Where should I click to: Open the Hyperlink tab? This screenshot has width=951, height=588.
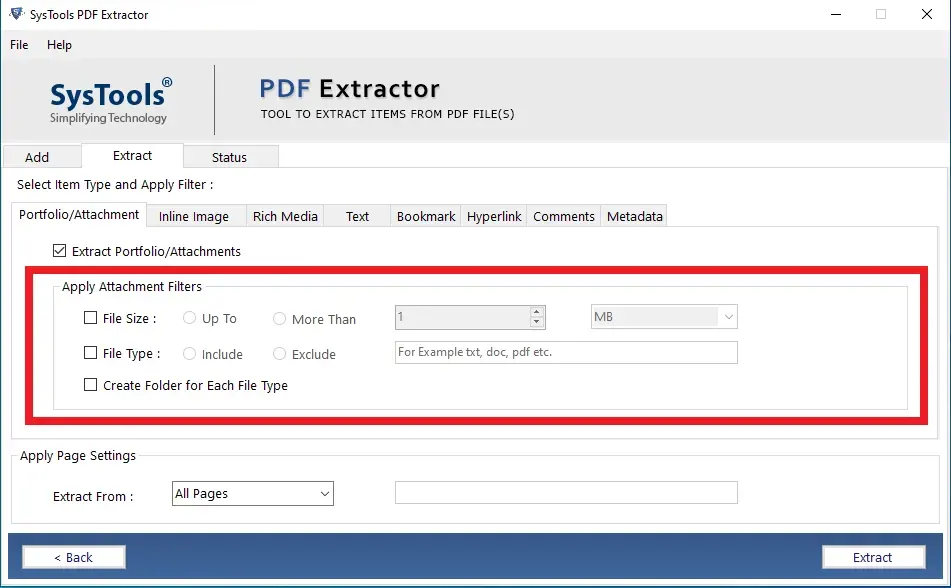(x=494, y=217)
